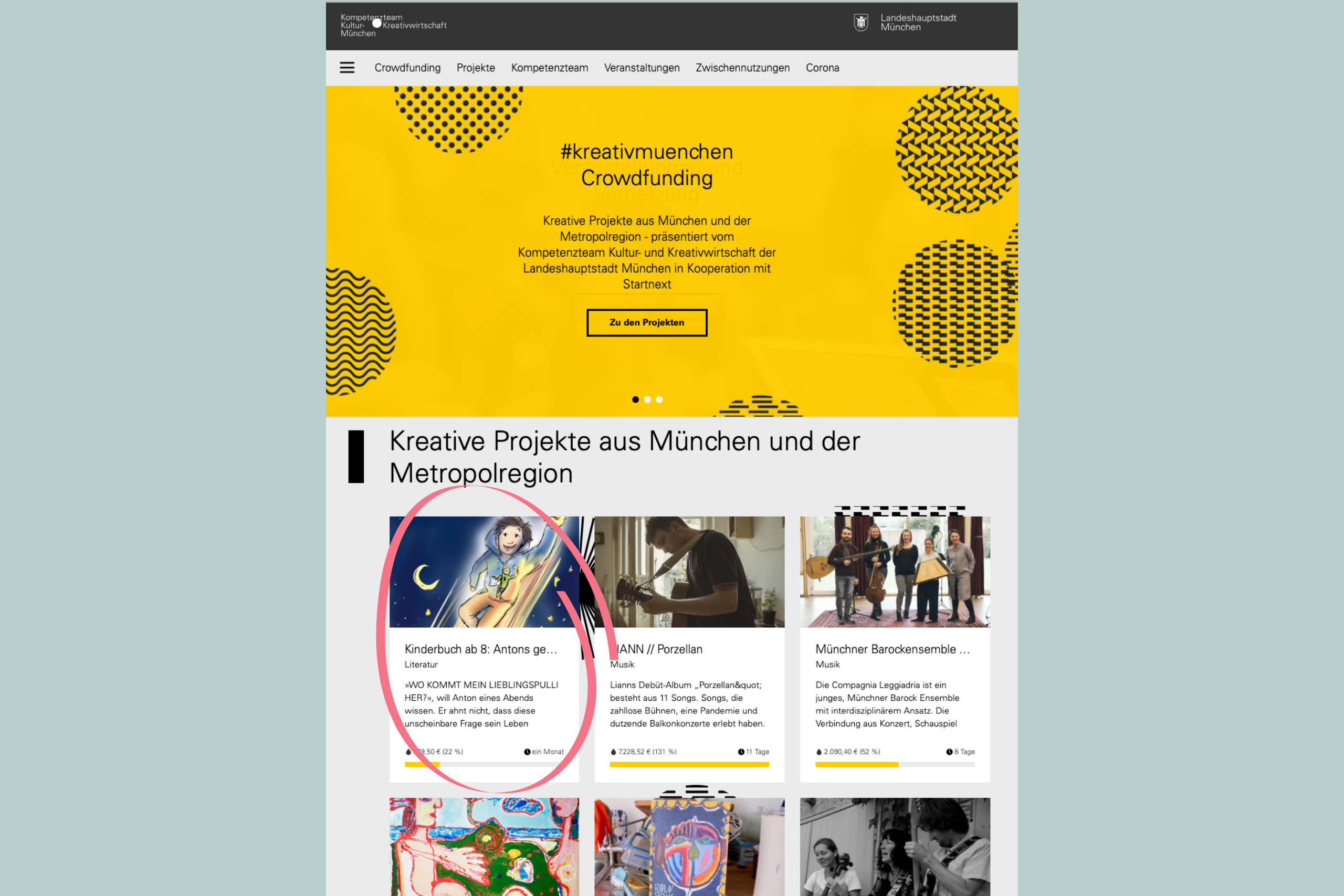The width and height of the screenshot is (1344, 896).
Task: Click the LIANN // Porzellan funding progress bar
Action: point(689,765)
